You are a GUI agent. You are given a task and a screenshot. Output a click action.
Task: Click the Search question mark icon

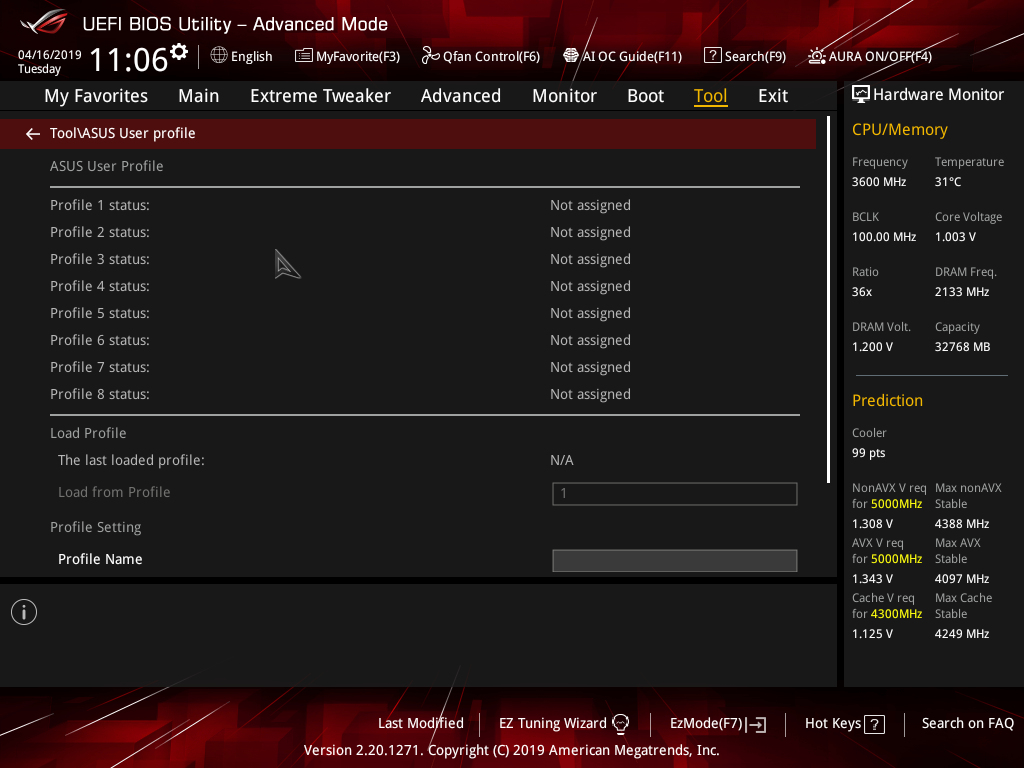712,56
